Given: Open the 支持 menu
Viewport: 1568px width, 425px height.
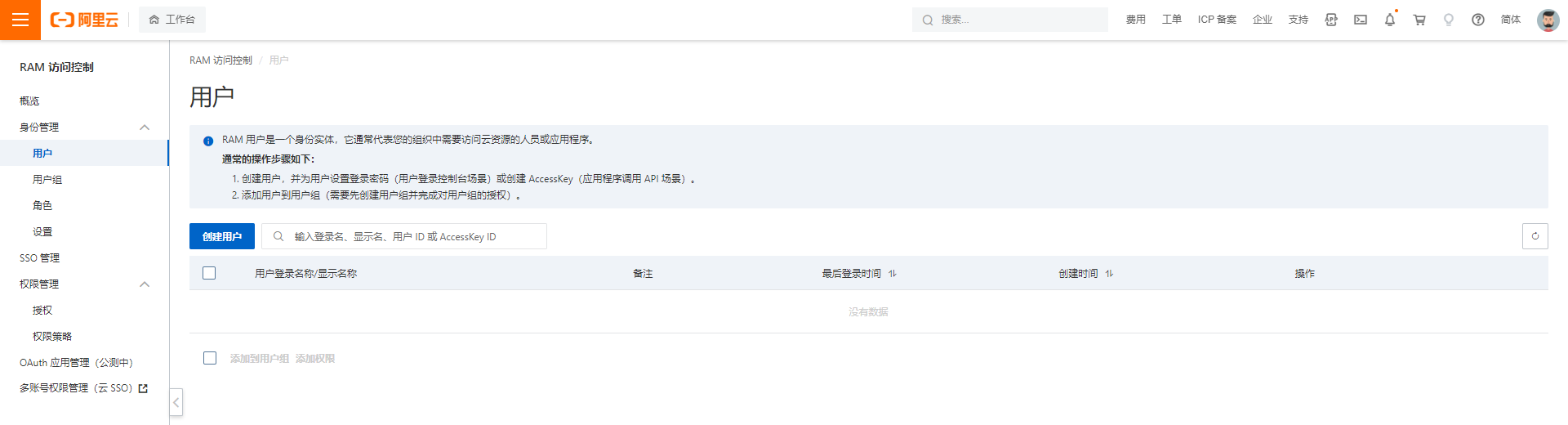Looking at the screenshot, I should pos(1298,20).
